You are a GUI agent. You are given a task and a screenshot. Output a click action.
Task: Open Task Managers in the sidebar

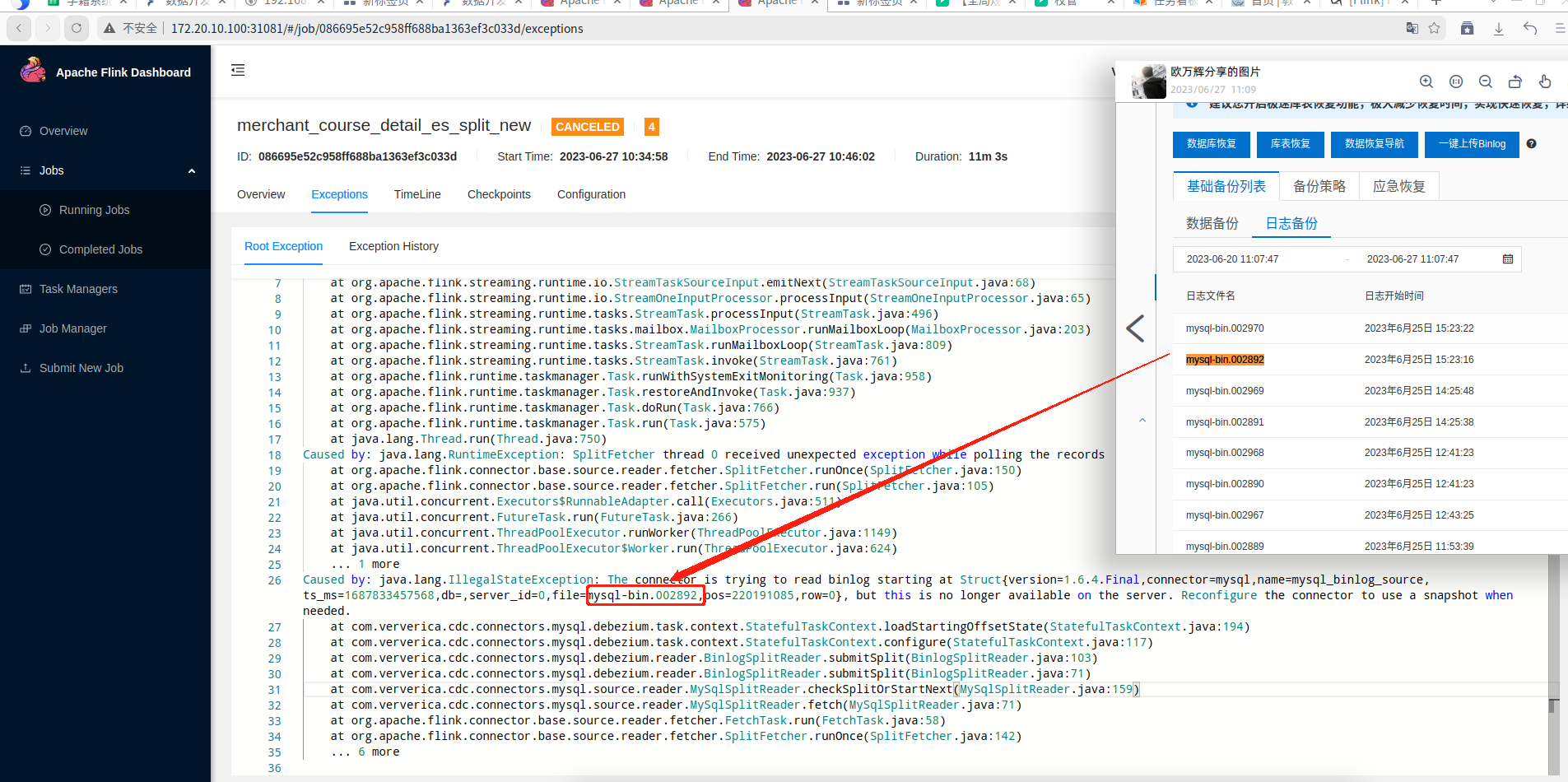tap(78, 289)
